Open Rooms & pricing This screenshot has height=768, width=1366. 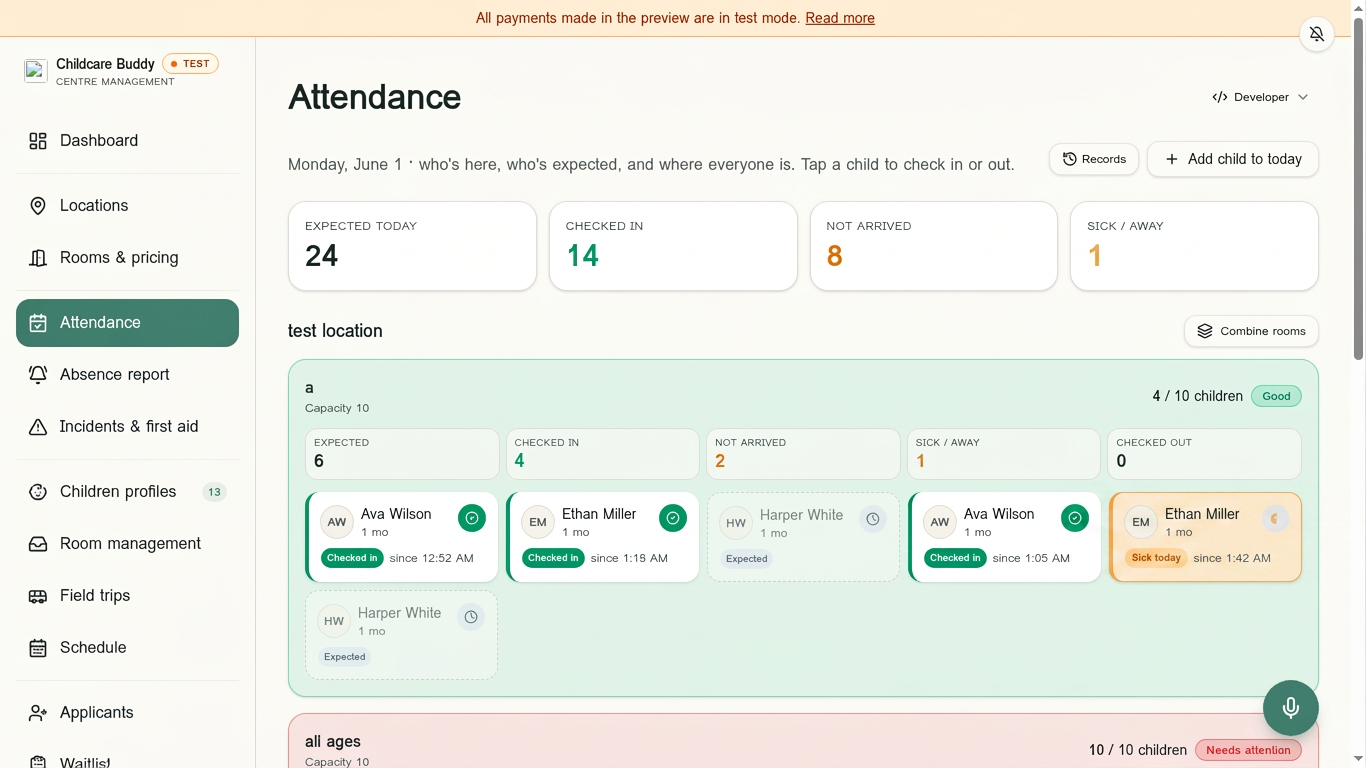point(127,258)
